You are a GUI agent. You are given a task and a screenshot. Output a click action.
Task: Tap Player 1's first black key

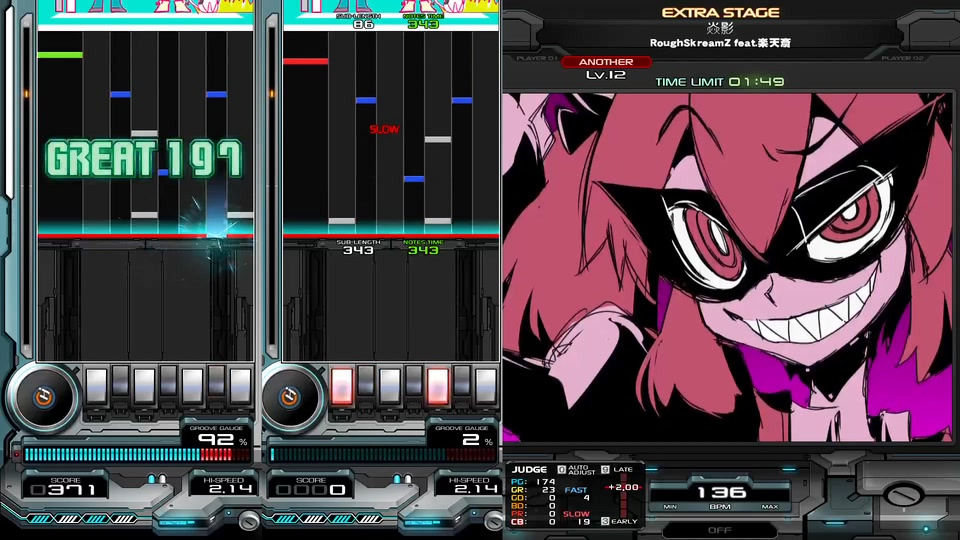coord(121,381)
